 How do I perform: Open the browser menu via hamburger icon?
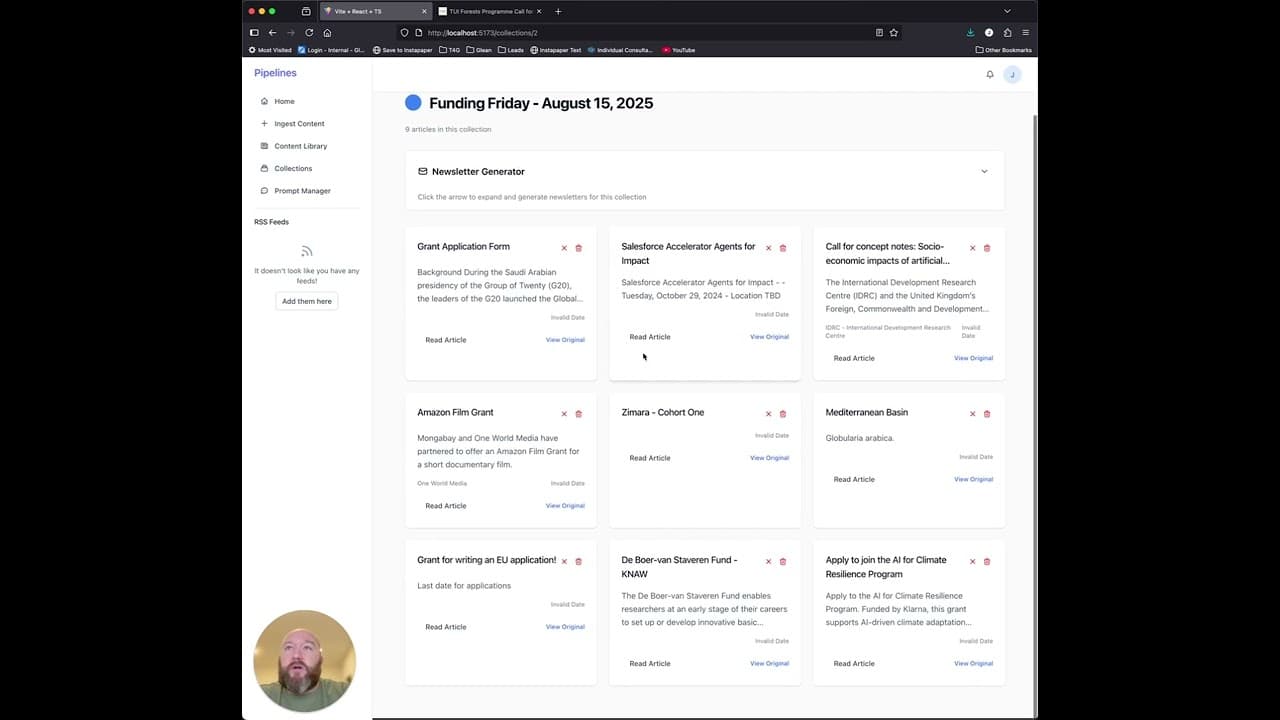point(1026,32)
